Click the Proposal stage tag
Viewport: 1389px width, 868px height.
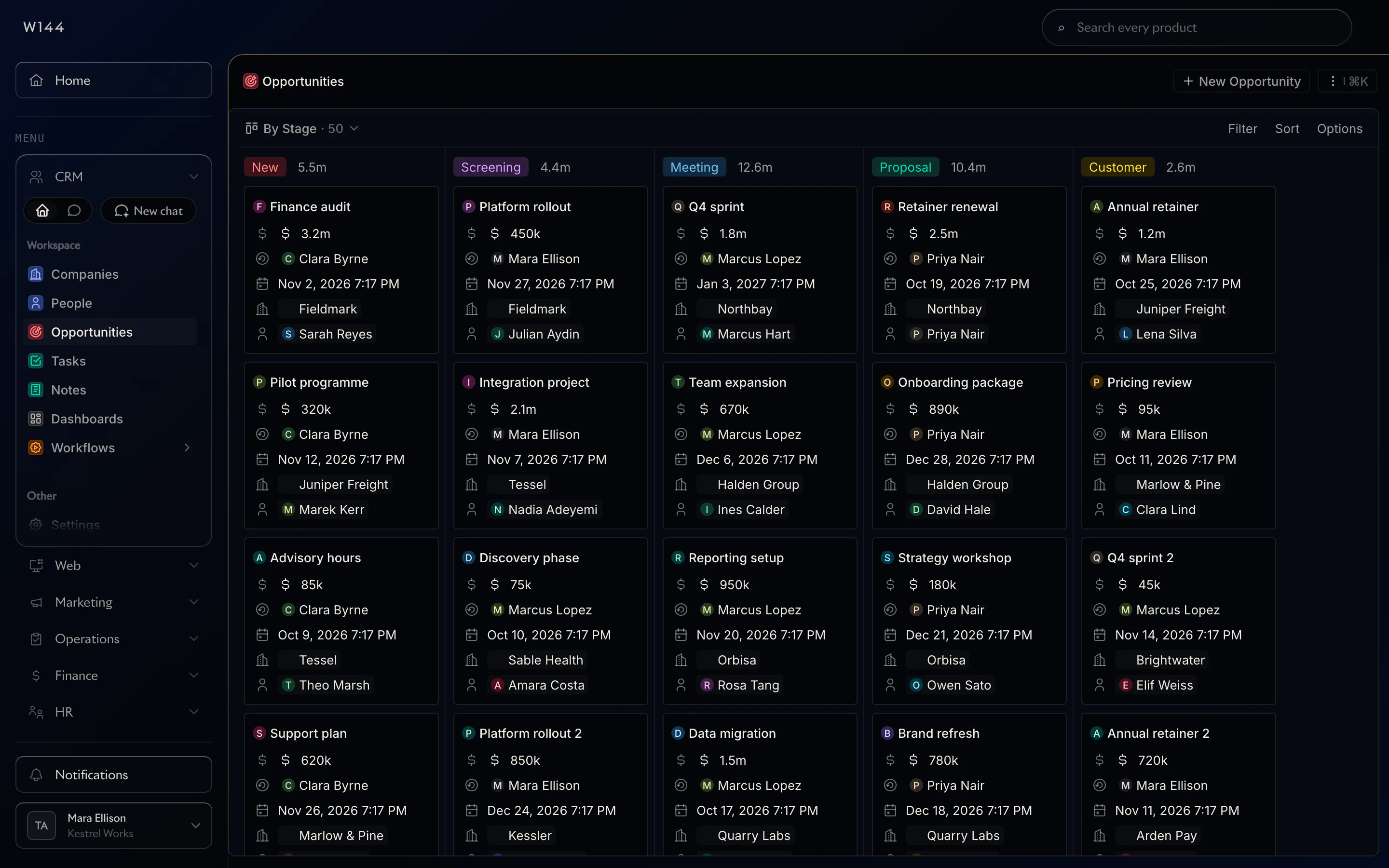(905, 167)
